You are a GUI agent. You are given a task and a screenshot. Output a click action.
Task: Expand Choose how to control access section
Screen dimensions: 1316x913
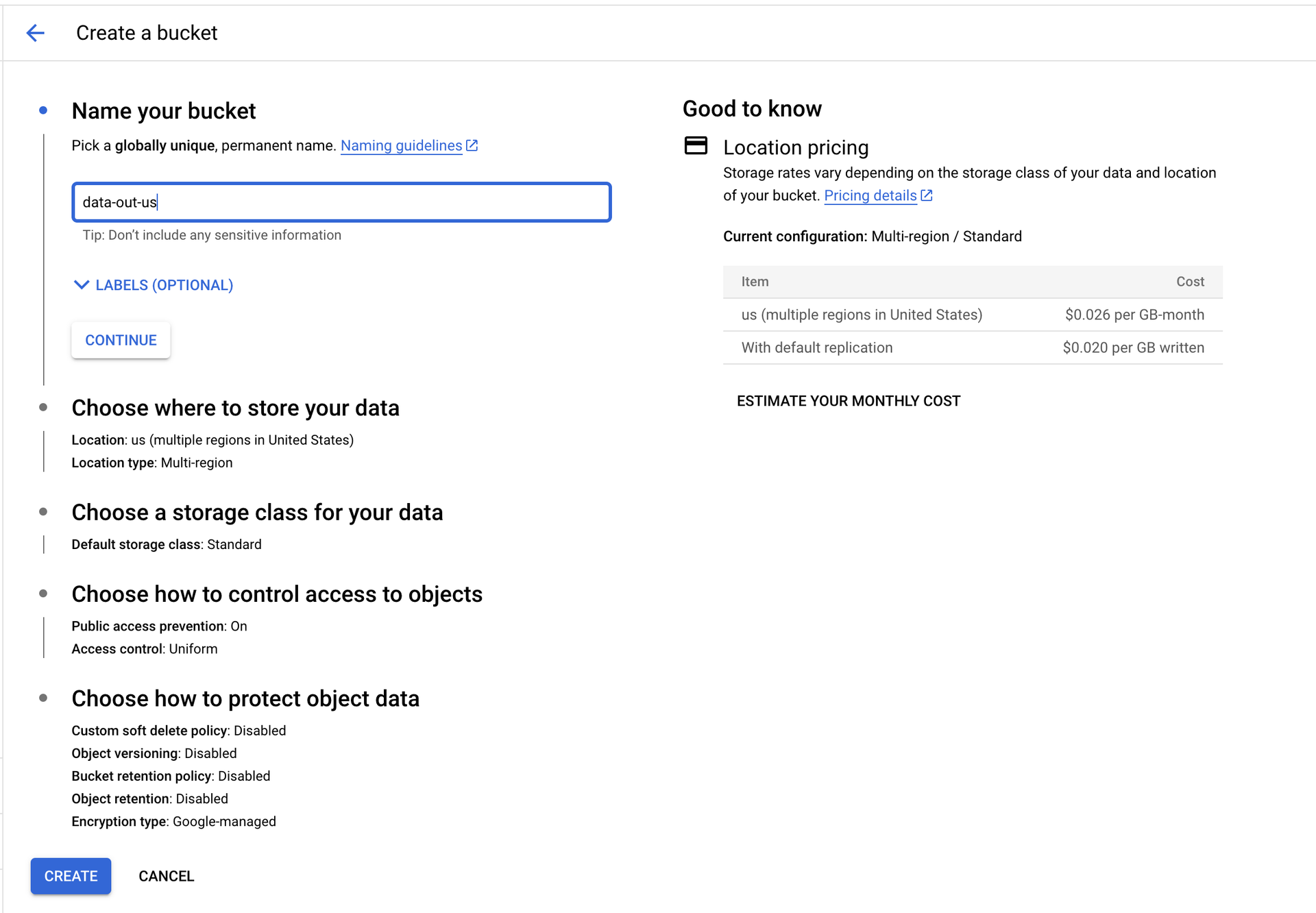(277, 594)
